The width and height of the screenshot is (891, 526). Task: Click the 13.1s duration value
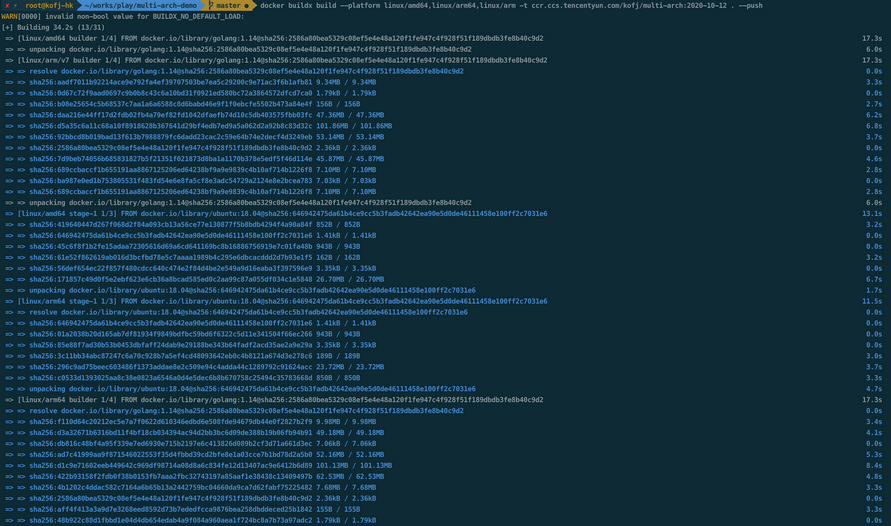[x=872, y=214]
